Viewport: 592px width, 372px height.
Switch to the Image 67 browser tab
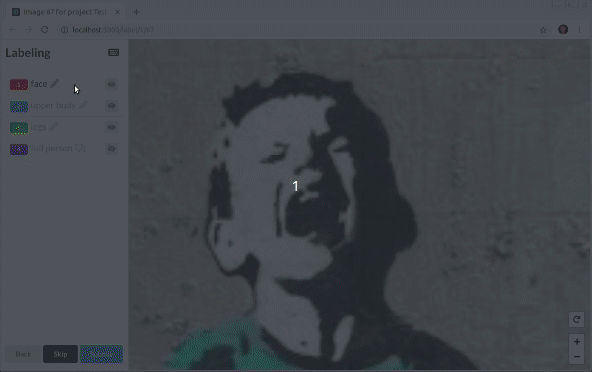(x=65, y=12)
